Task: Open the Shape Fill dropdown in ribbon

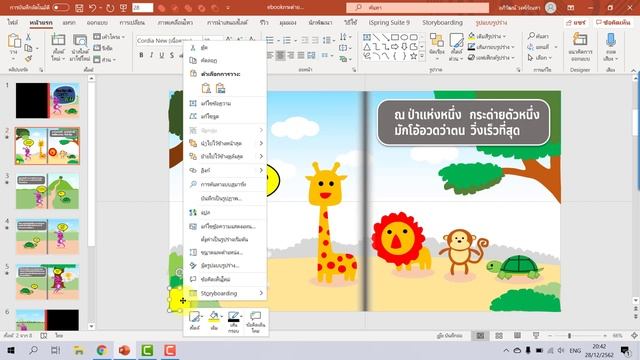Action: click(x=488, y=36)
